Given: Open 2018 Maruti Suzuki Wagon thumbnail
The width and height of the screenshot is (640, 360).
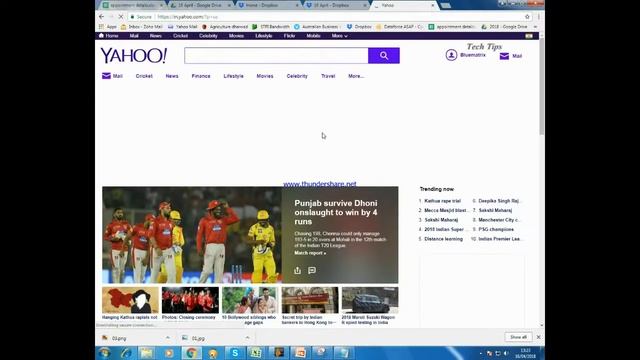Looking at the screenshot, I should [369, 306].
